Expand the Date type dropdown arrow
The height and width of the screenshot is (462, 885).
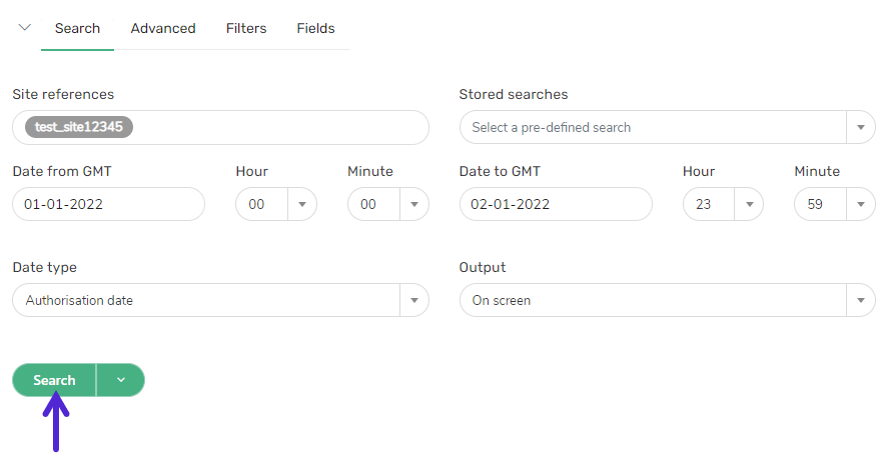tap(414, 300)
